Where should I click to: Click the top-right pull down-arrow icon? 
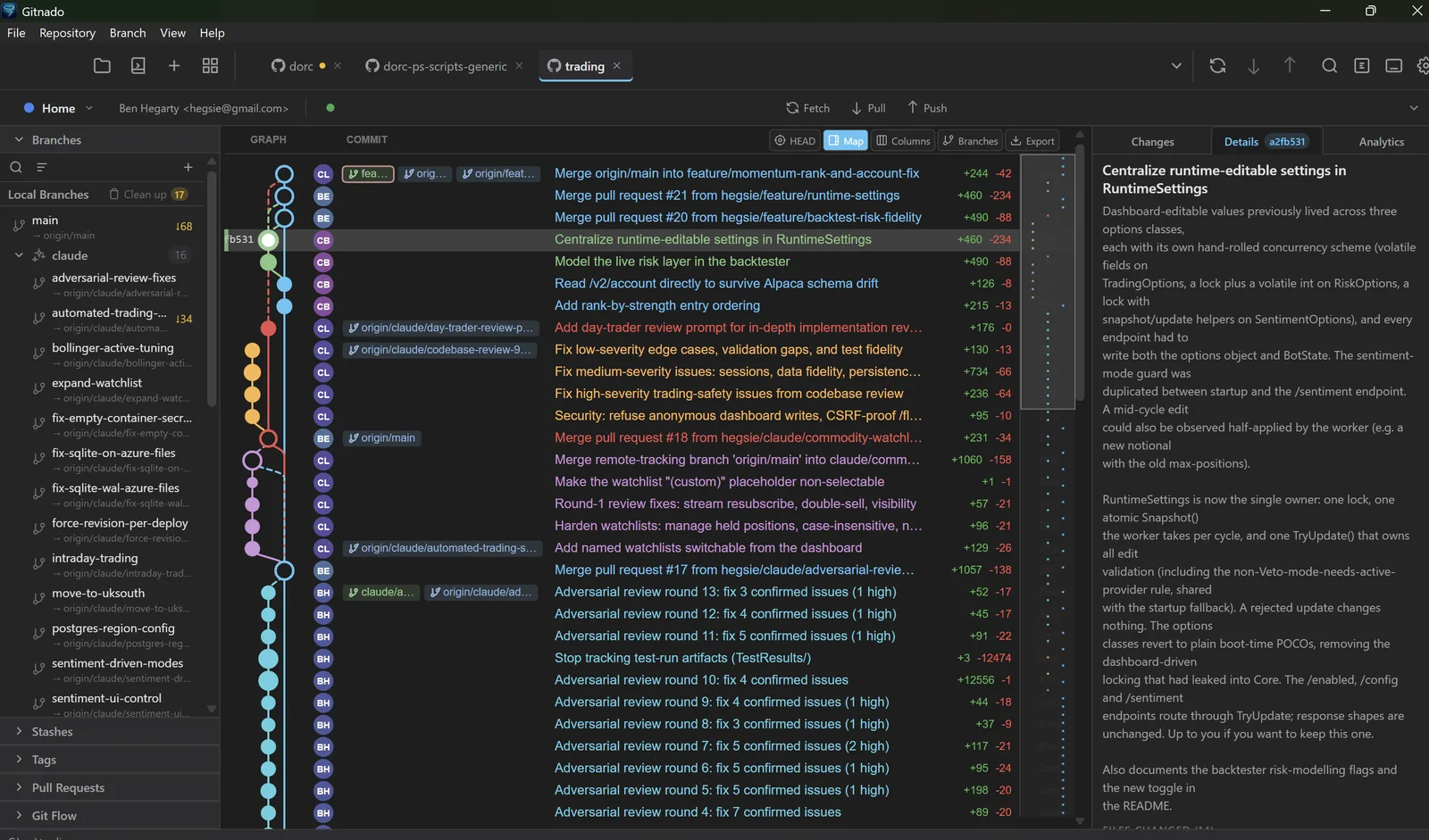[1254, 66]
